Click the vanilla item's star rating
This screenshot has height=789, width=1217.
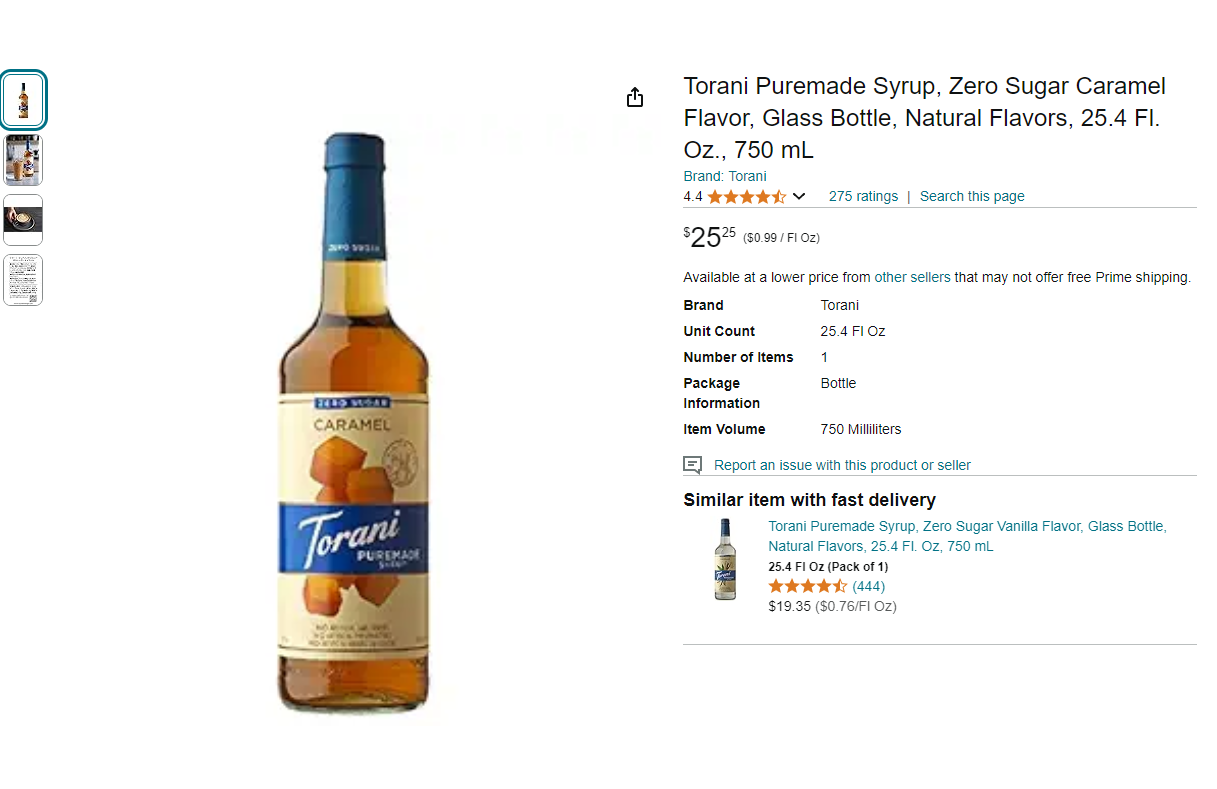pyautogui.click(x=808, y=586)
